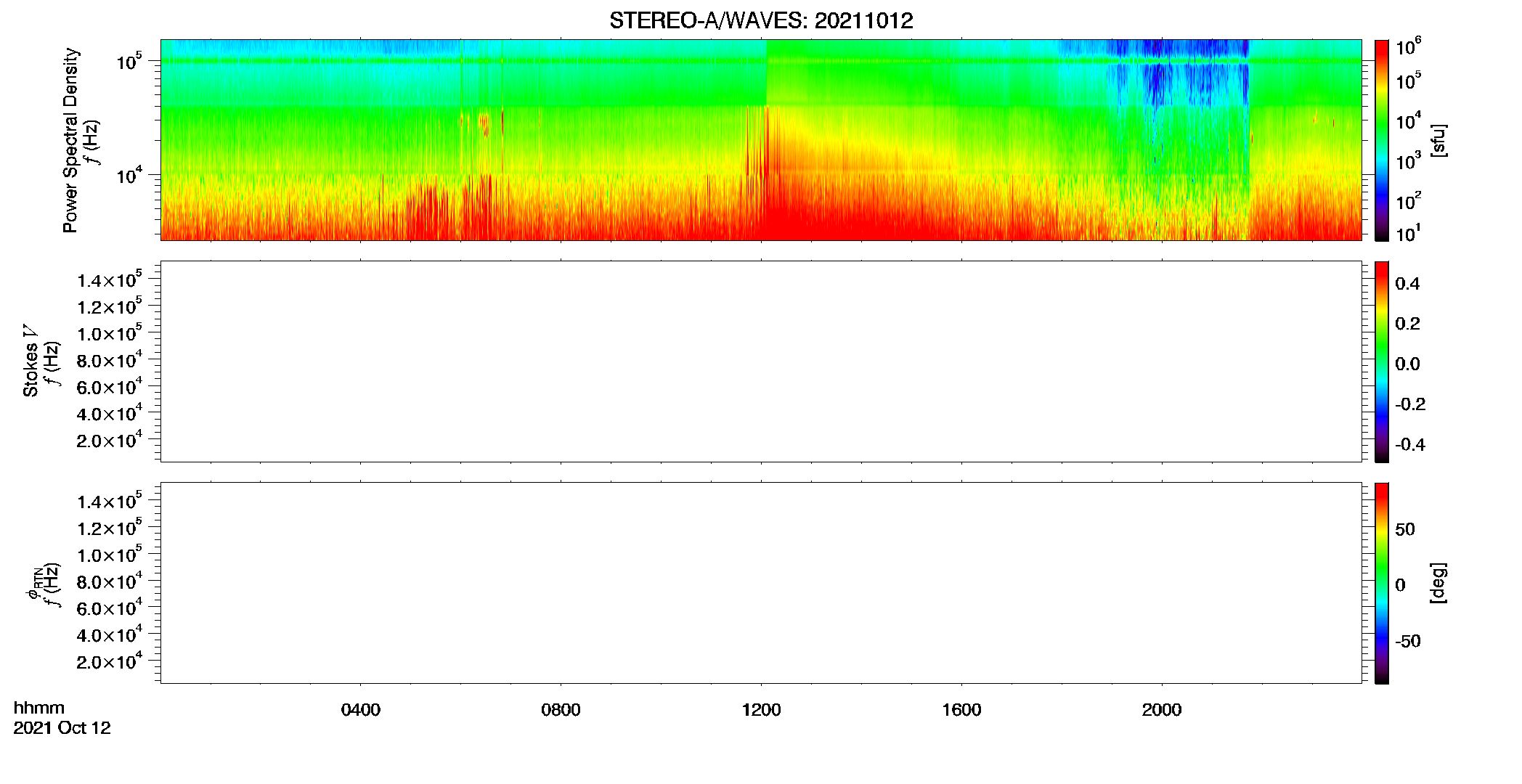Click the 1.2×10^5 tick in phi RTN panel
The image size is (1522, 784).
(110, 527)
